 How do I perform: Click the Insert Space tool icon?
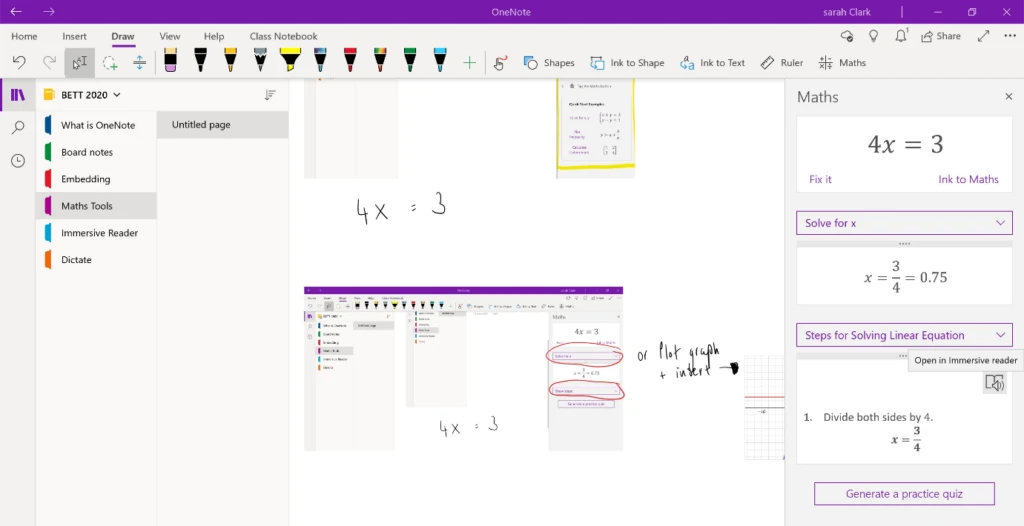[139, 62]
